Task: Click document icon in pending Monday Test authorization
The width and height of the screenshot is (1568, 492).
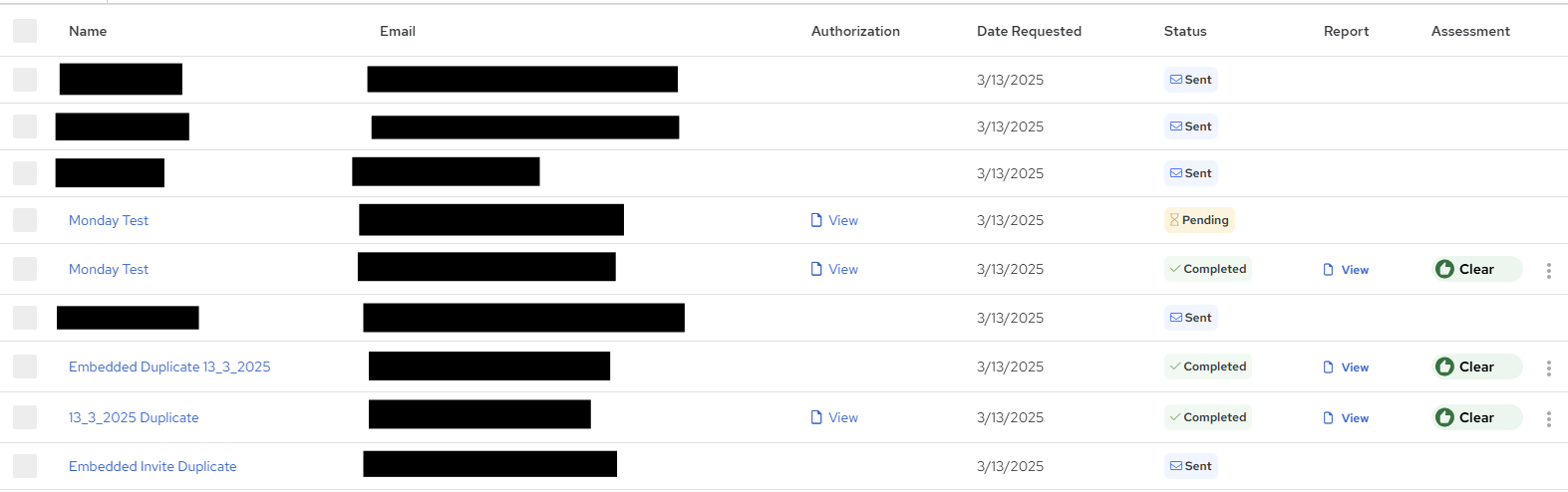Action: [816, 220]
